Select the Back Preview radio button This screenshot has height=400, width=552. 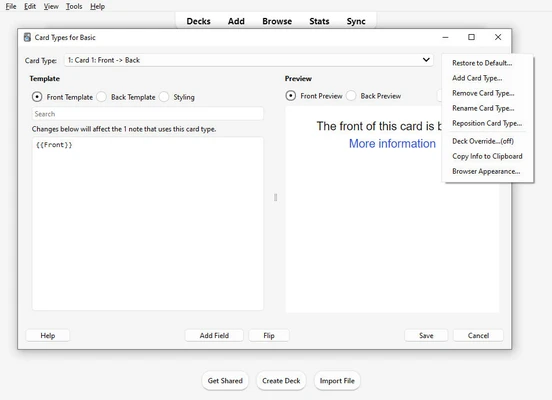point(351,96)
